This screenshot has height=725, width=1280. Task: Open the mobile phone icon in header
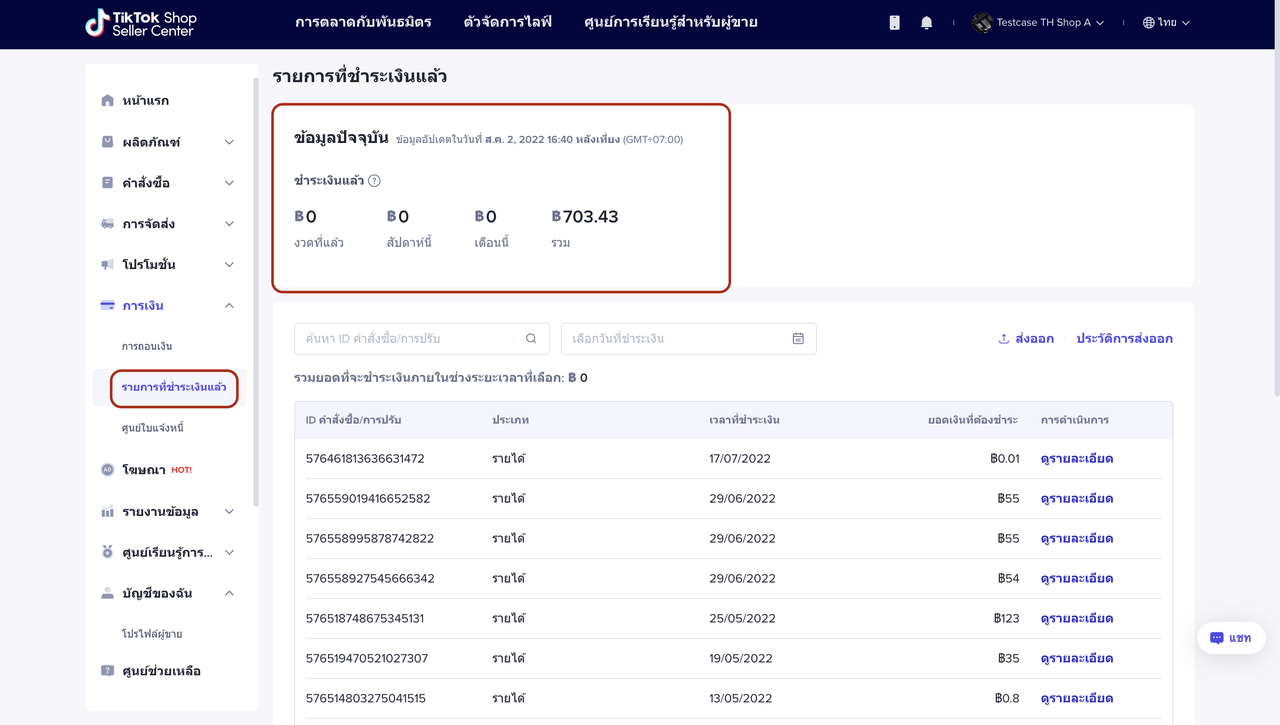(894, 23)
